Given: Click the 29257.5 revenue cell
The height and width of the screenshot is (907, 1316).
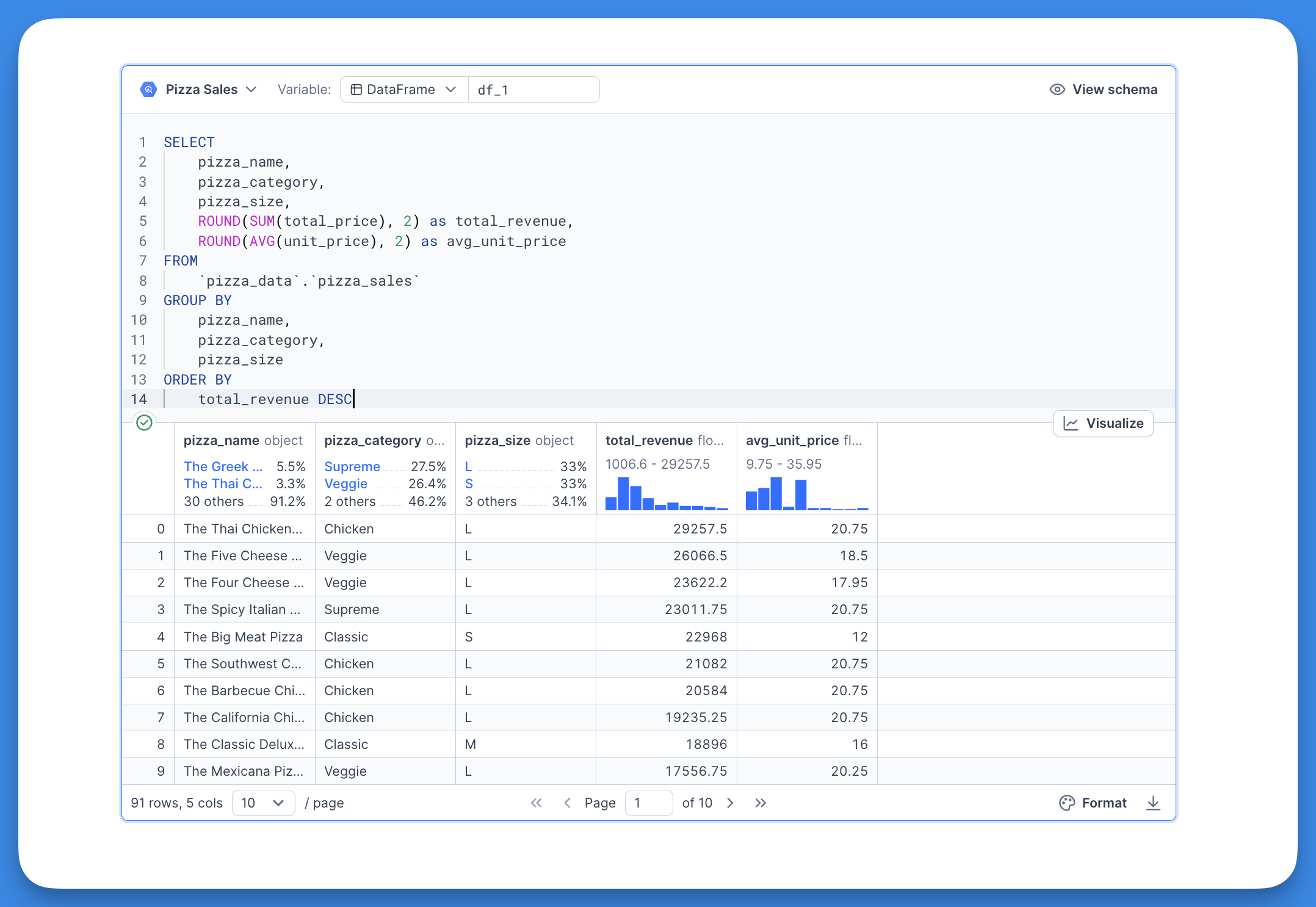Looking at the screenshot, I should point(667,529).
